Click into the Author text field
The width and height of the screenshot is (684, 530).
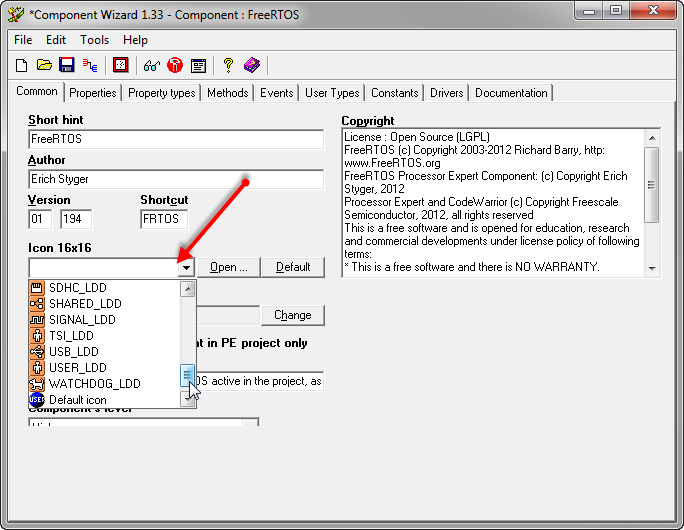click(176, 179)
